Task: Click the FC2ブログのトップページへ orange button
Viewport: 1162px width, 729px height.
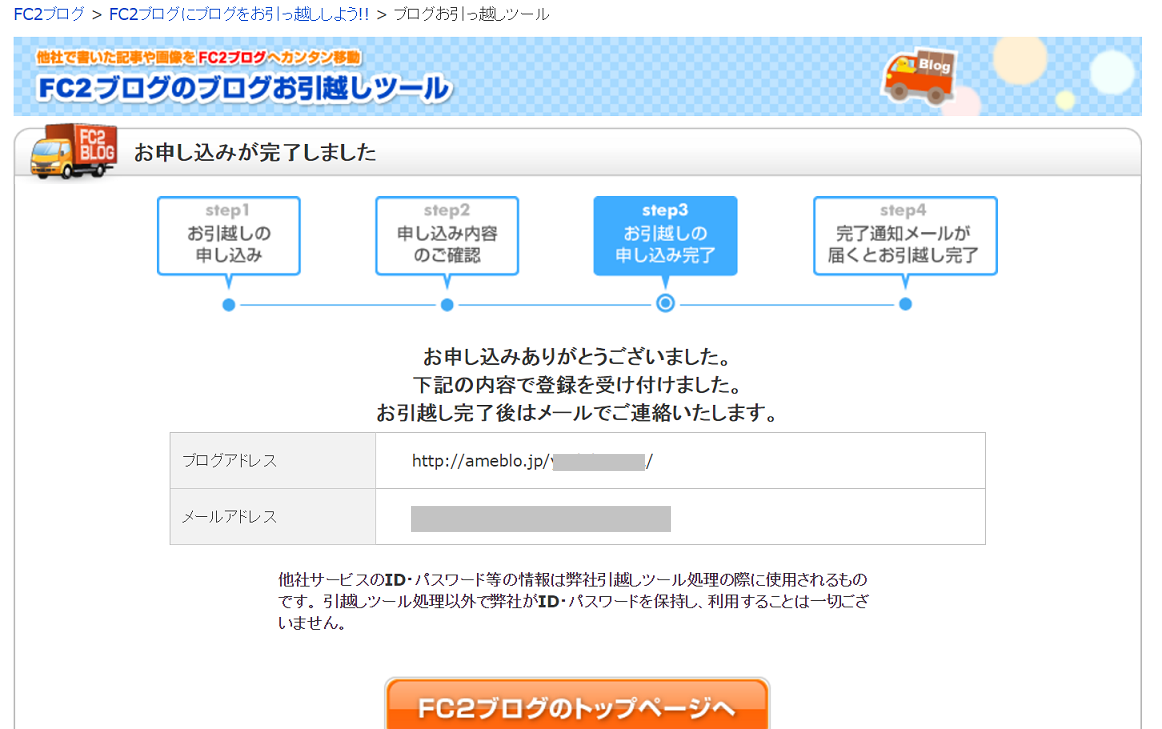Action: (x=577, y=707)
